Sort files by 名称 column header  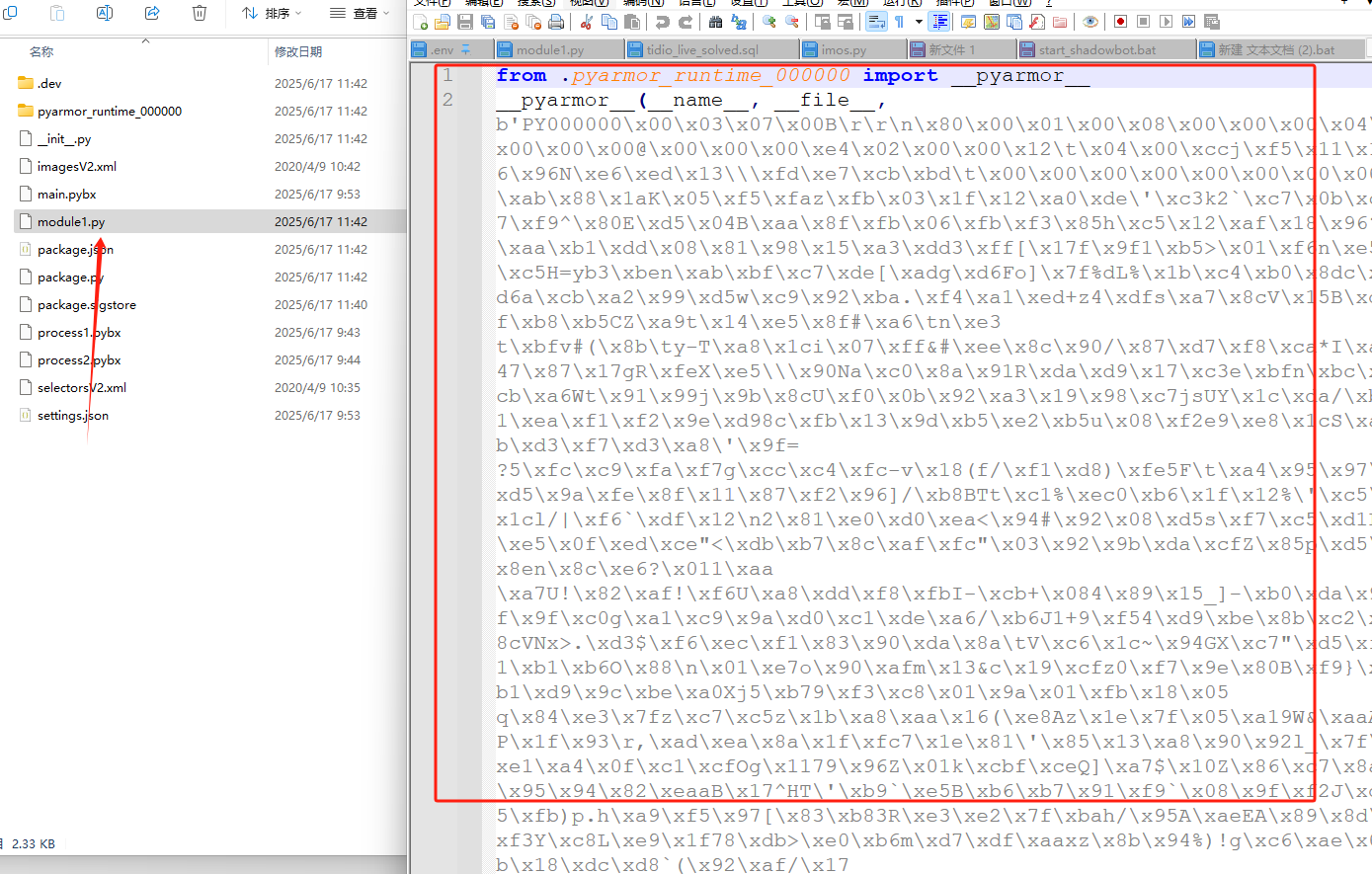tap(41, 51)
